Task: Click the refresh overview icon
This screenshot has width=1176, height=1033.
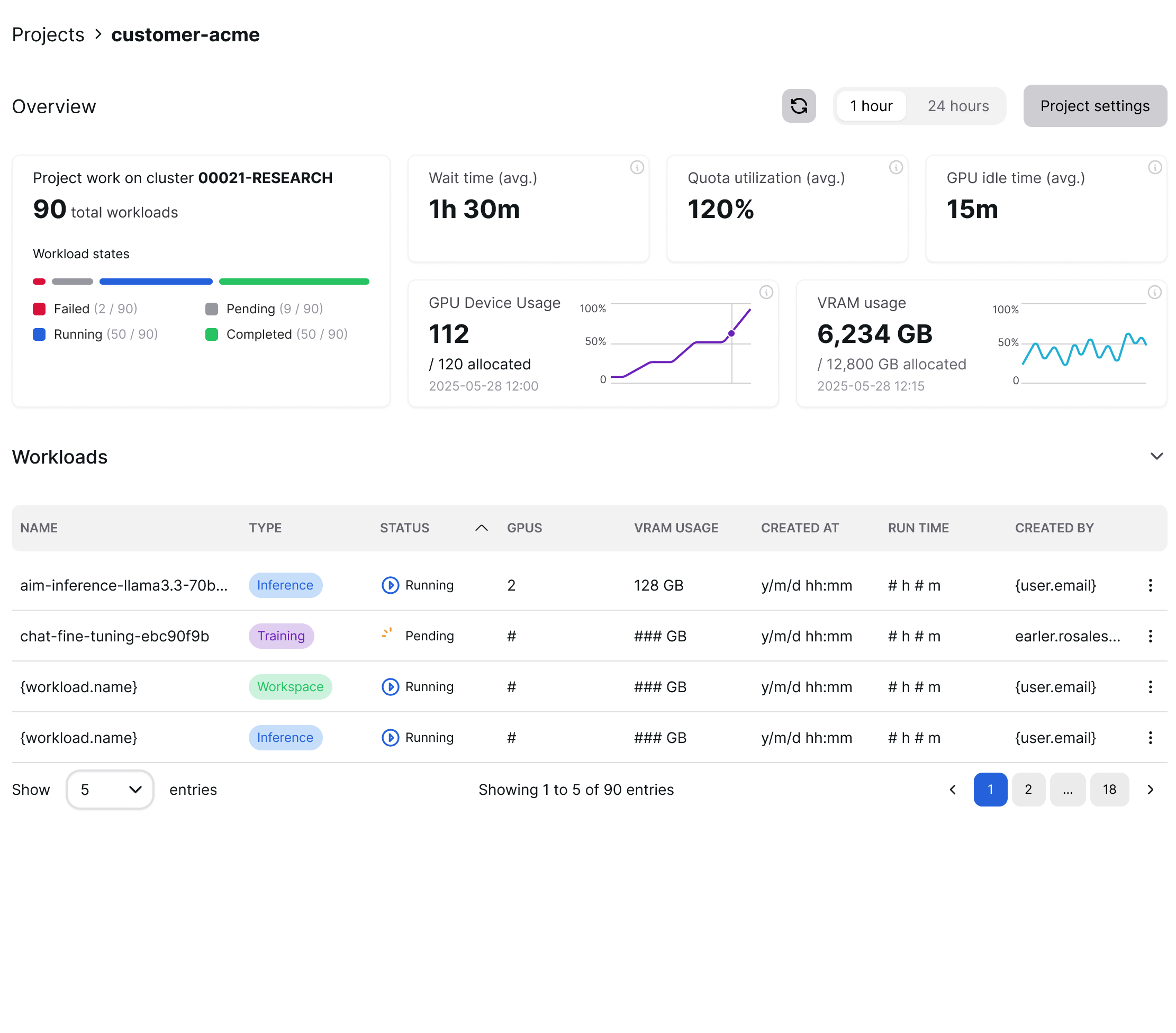Action: (x=799, y=106)
